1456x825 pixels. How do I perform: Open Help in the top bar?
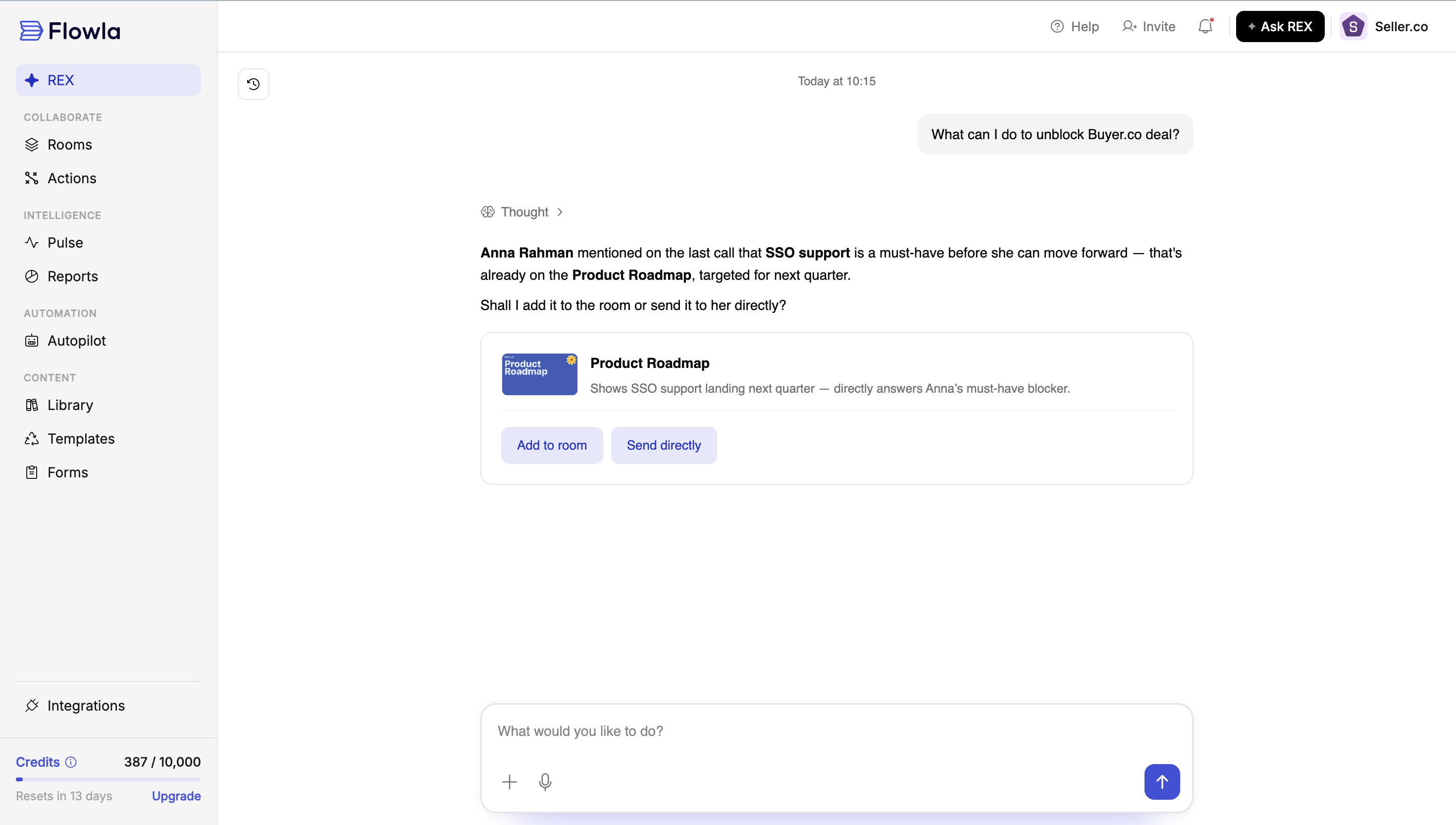[x=1075, y=27]
